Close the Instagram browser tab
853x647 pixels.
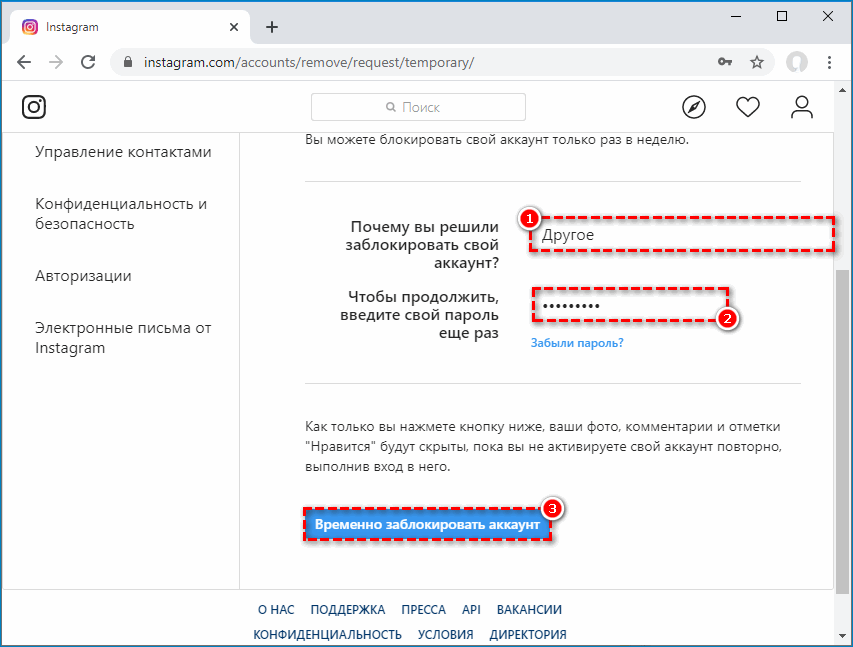(x=234, y=27)
